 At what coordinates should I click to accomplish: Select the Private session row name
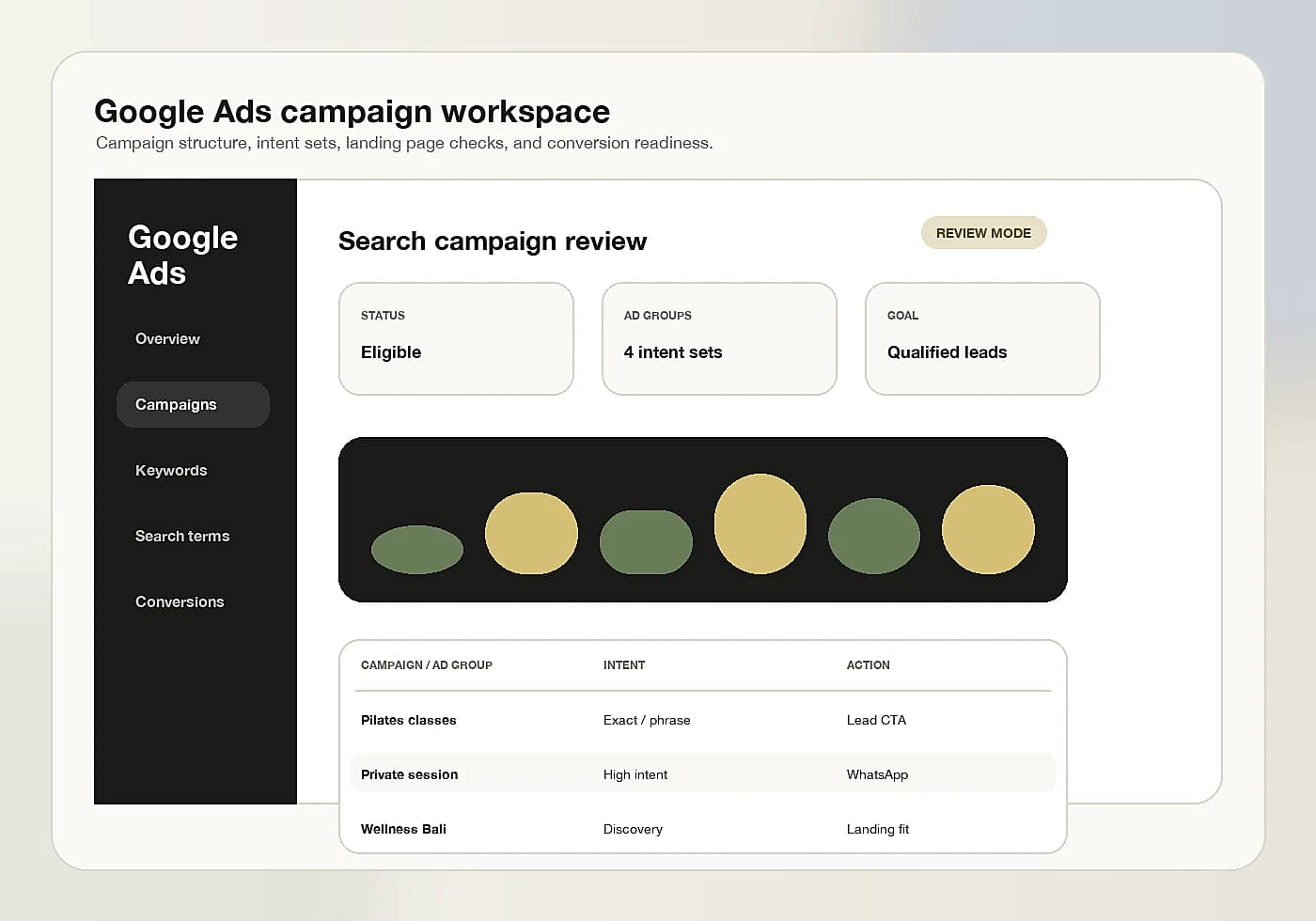pyautogui.click(x=410, y=775)
